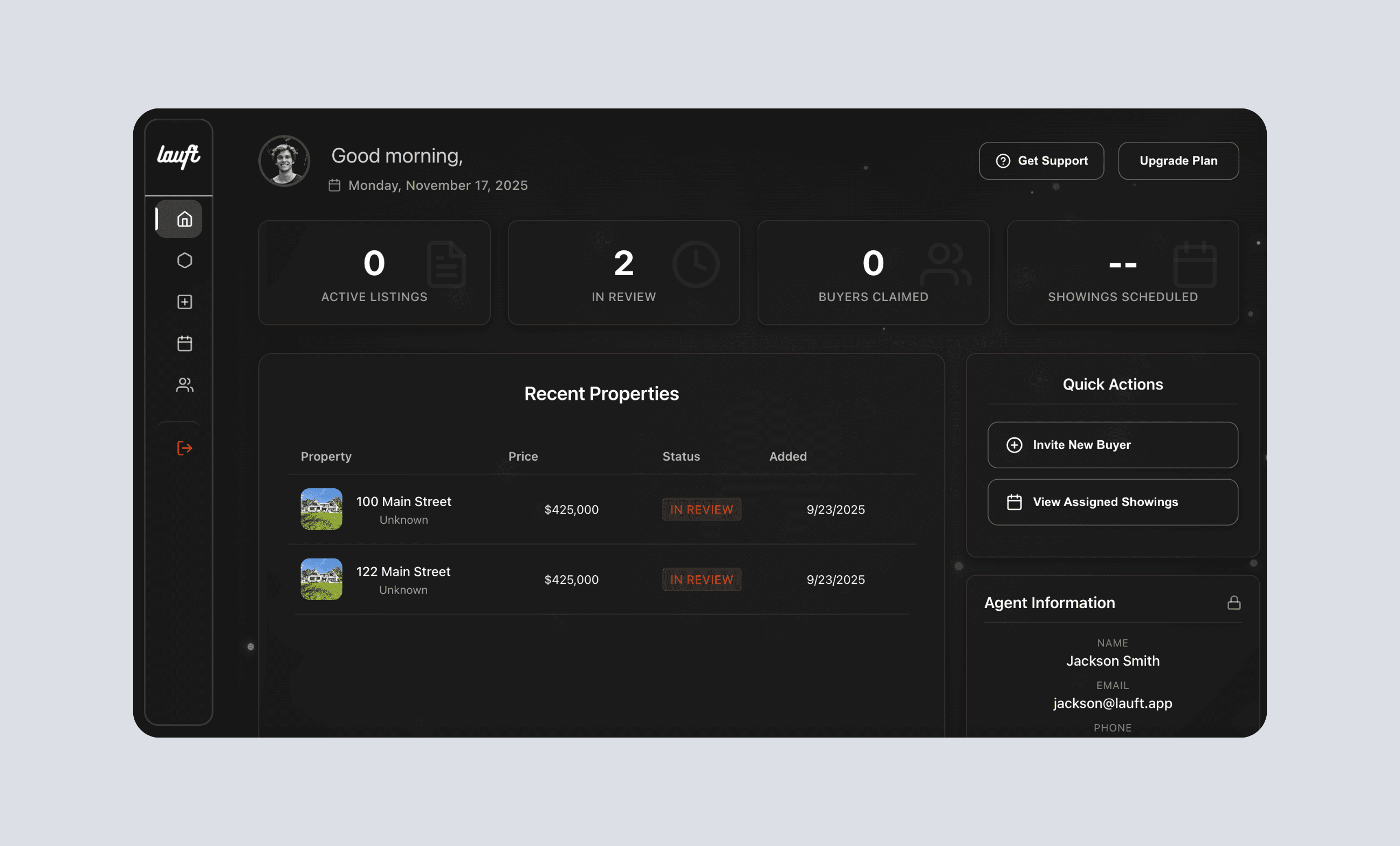Open the calendar icon in sidebar
The width and height of the screenshot is (1400, 846).
(x=184, y=343)
